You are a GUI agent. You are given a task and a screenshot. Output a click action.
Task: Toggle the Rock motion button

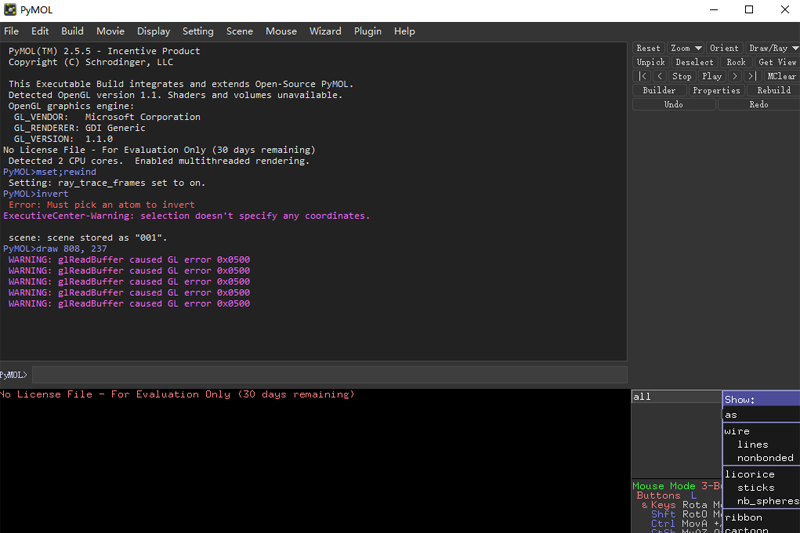pyautogui.click(x=736, y=62)
